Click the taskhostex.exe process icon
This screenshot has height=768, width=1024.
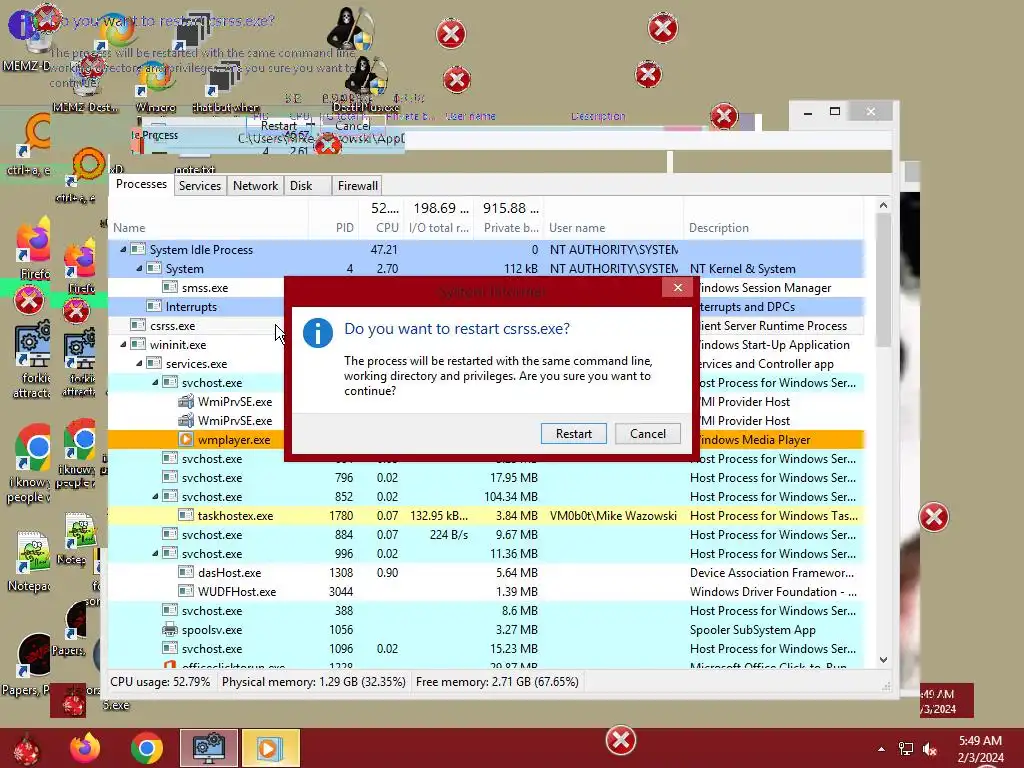[186, 515]
